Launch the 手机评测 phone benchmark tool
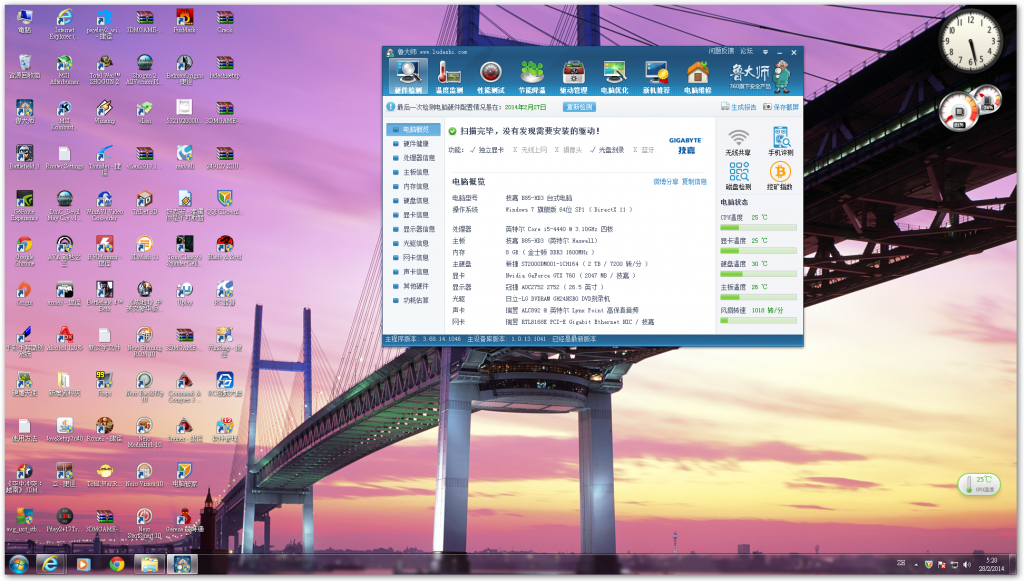 [x=780, y=141]
